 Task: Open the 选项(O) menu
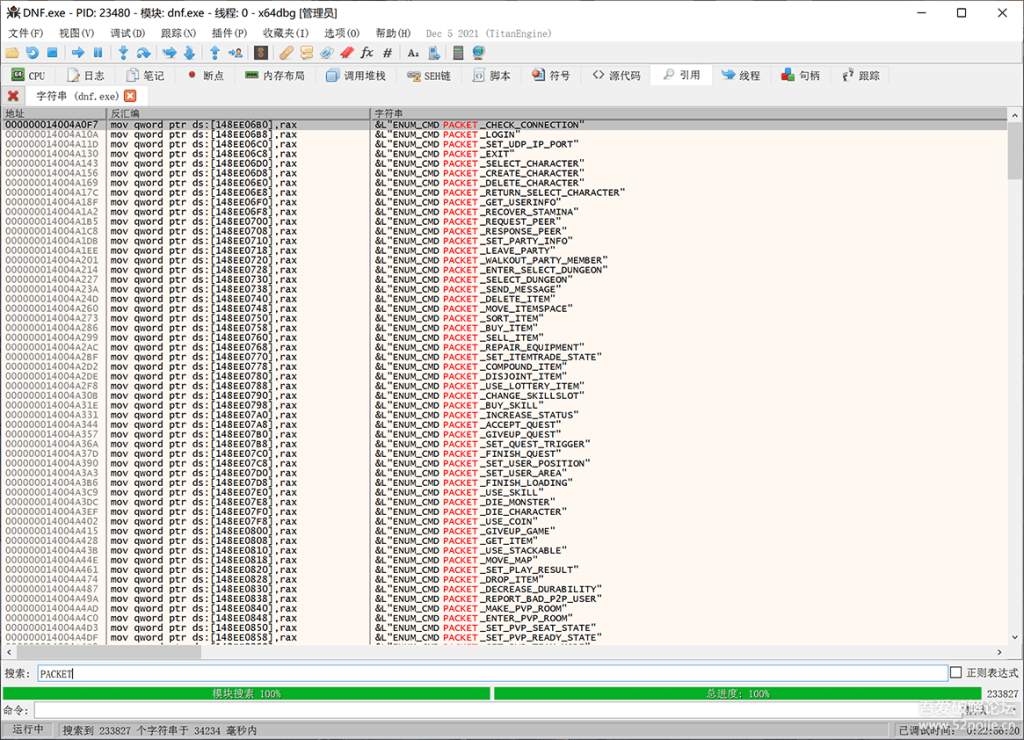coord(342,33)
